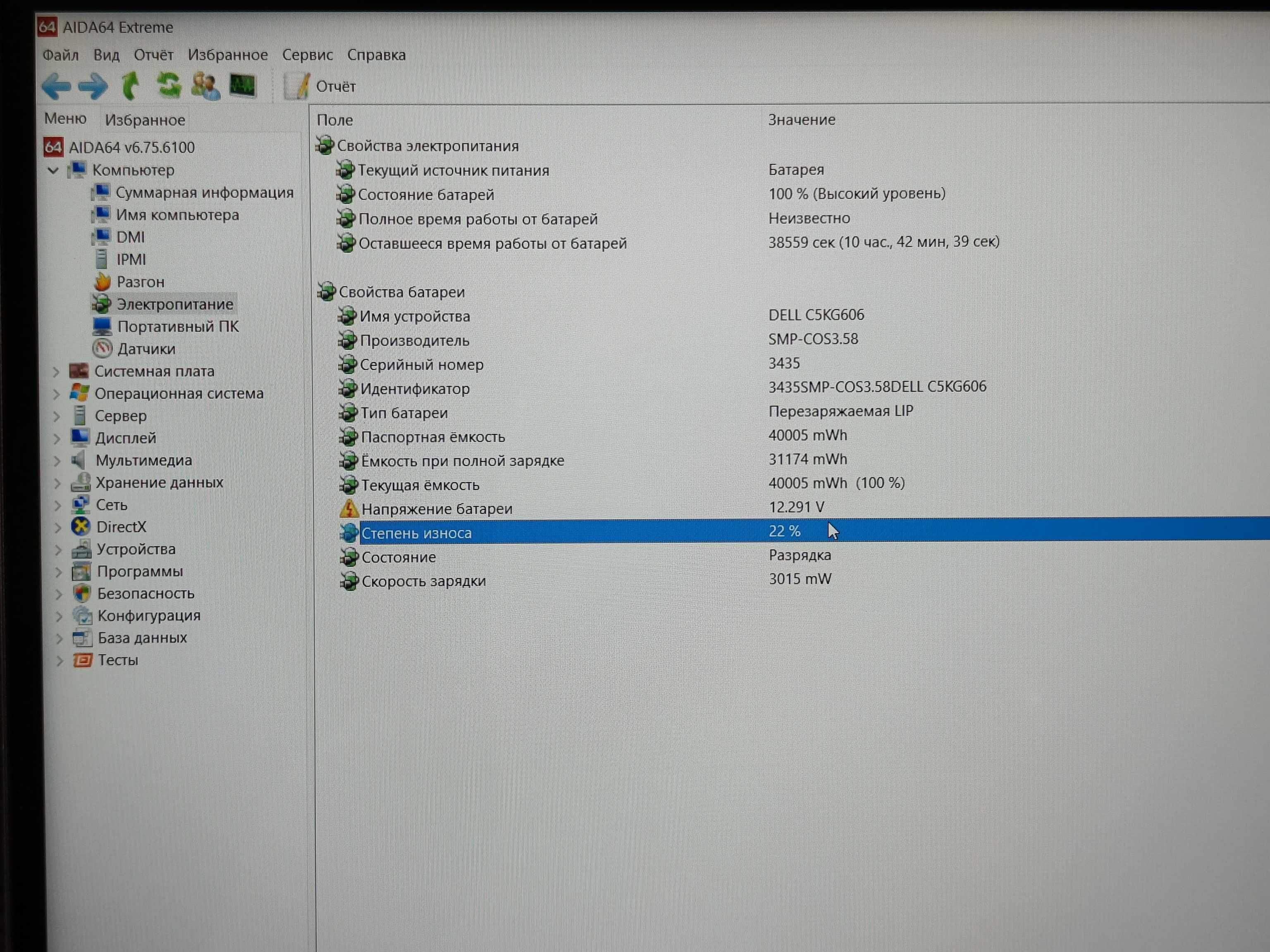Viewport: 1270px width, 952px height.
Task: Collapse the Компьютер tree node
Action: click(53, 170)
